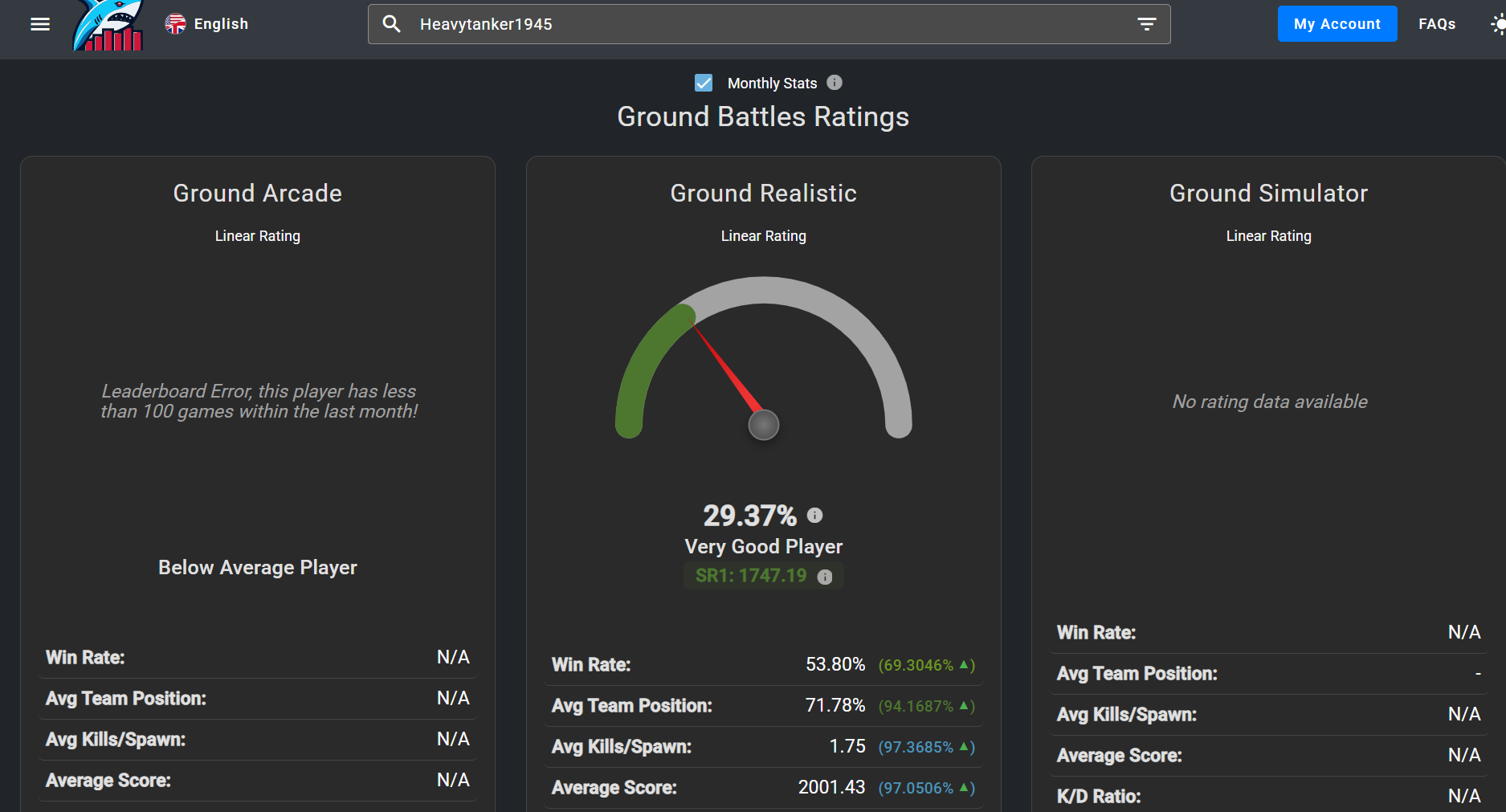This screenshot has height=812, width=1506.
Task: Click the search magnifier icon
Action: tap(391, 24)
